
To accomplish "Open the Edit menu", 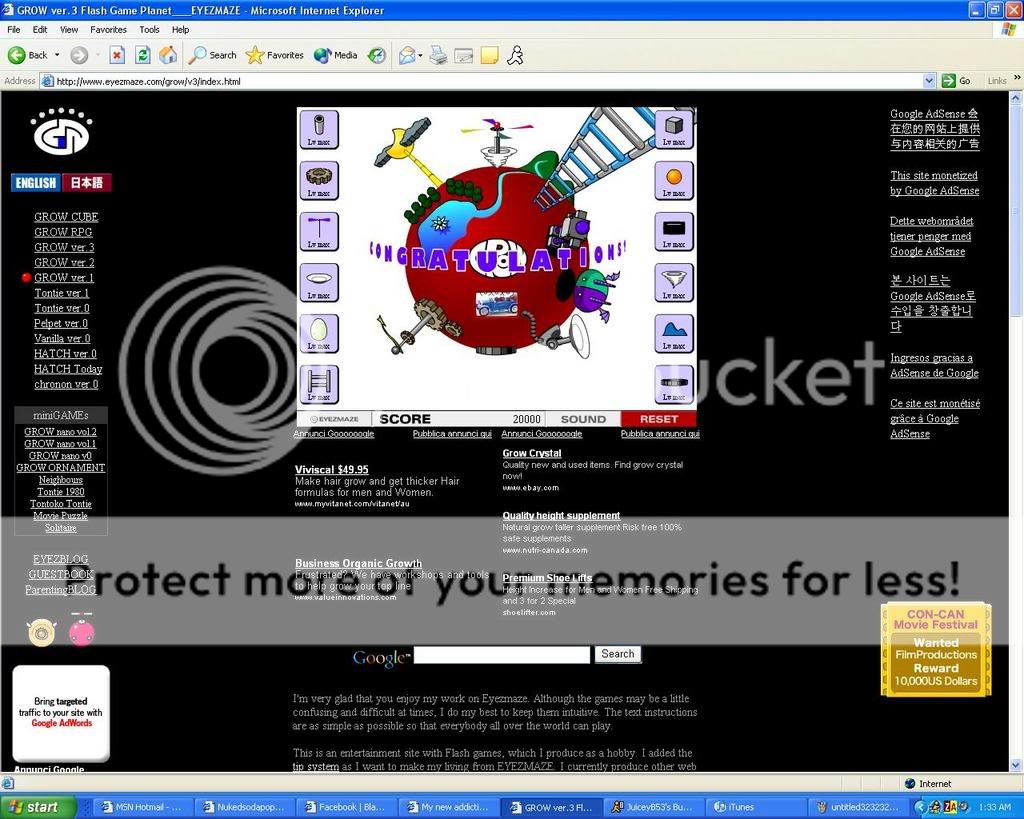I will click(x=40, y=29).
